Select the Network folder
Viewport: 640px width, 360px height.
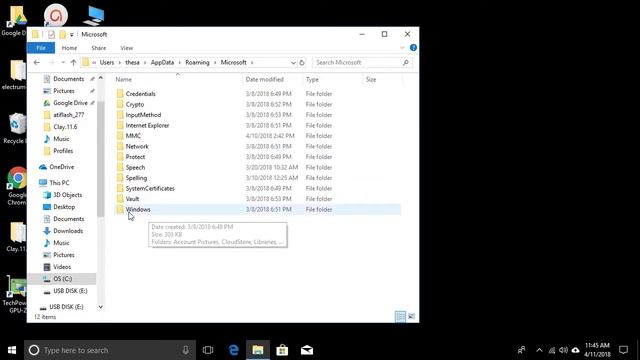point(137,147)
